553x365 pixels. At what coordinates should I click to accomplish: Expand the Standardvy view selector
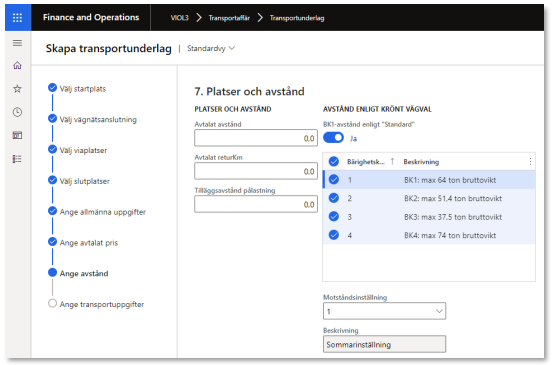211,49
